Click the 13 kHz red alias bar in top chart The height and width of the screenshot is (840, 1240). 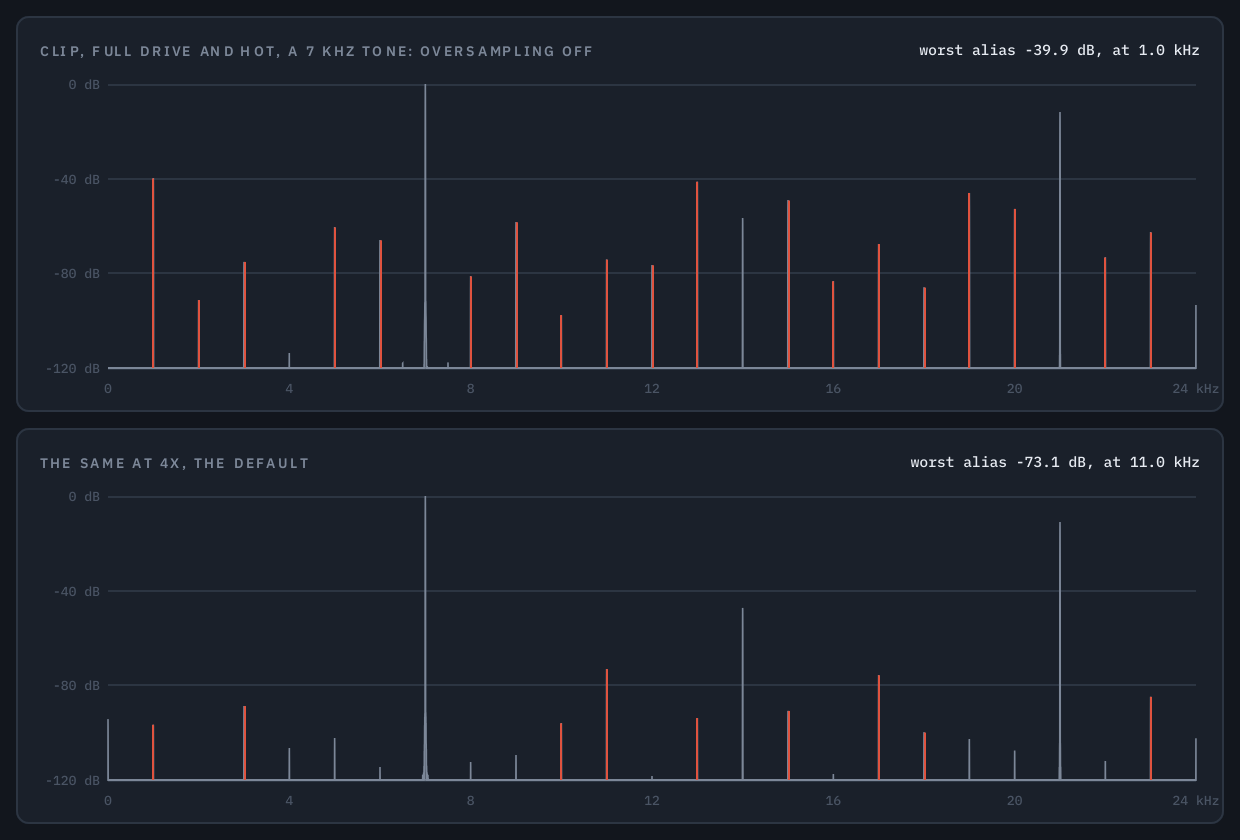coord(697,275)
